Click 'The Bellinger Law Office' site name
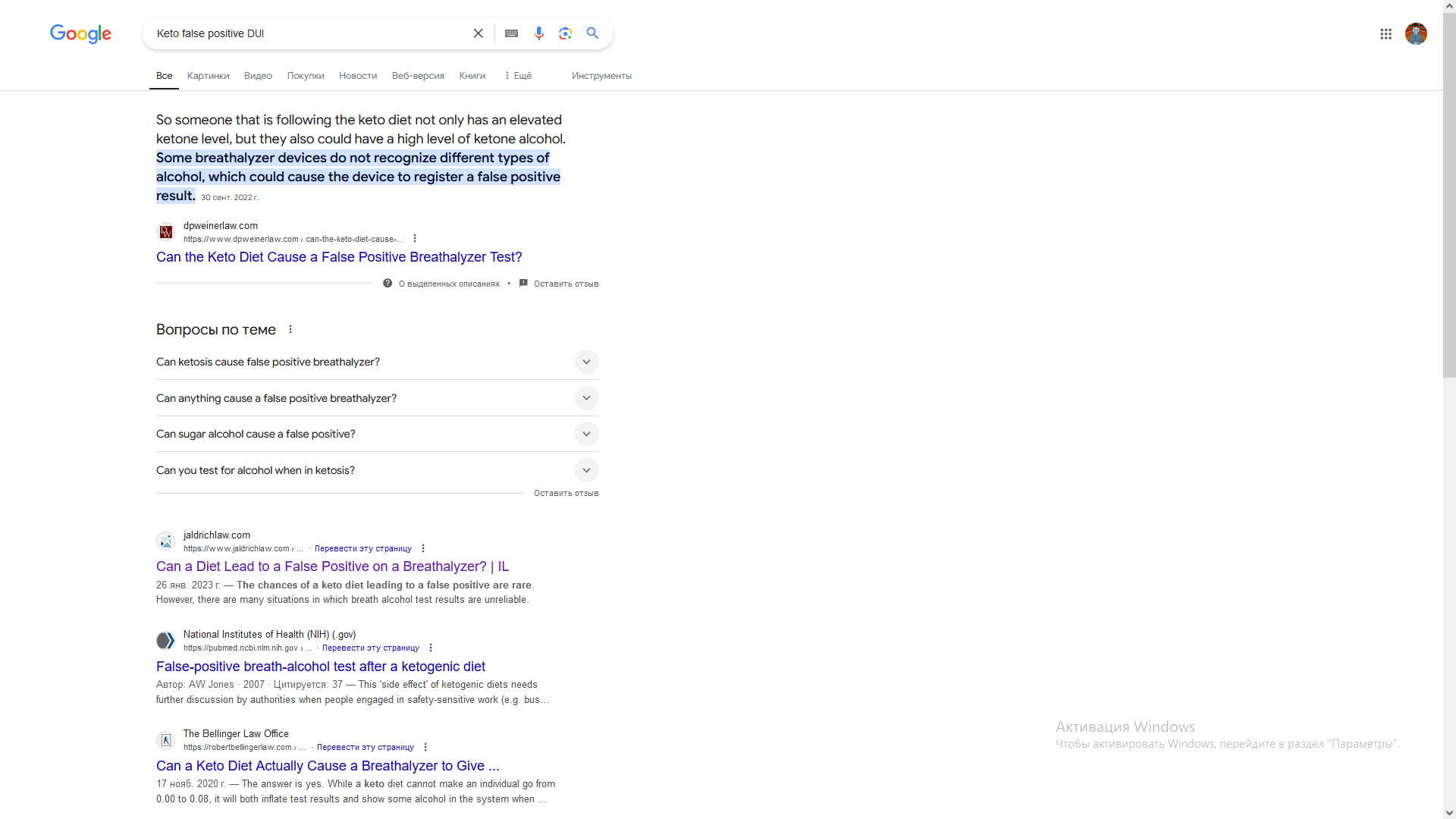1456x819 pixels. (x=236, y=733)
